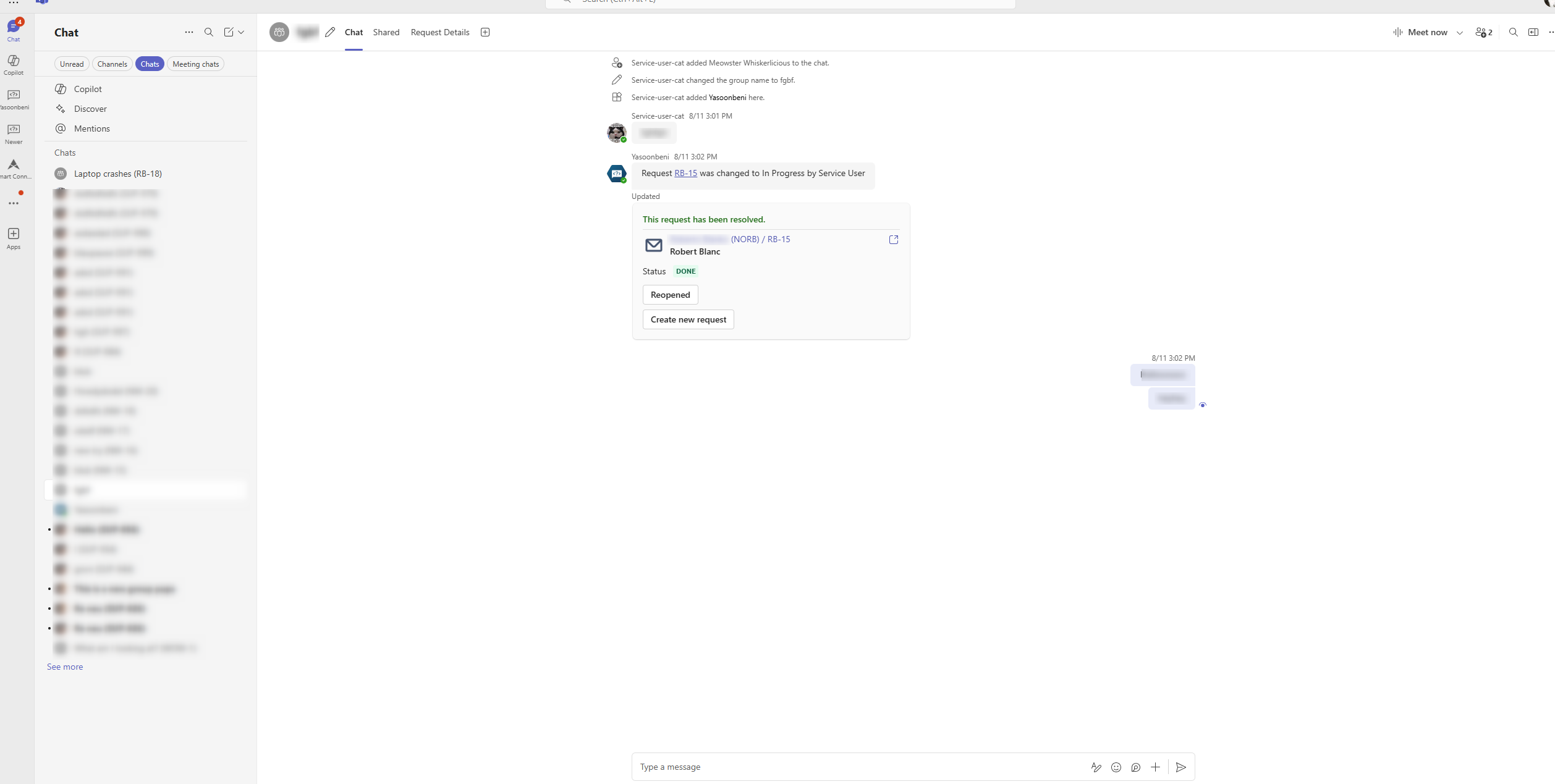Toggle the Unread filter chip

(72, 64)
